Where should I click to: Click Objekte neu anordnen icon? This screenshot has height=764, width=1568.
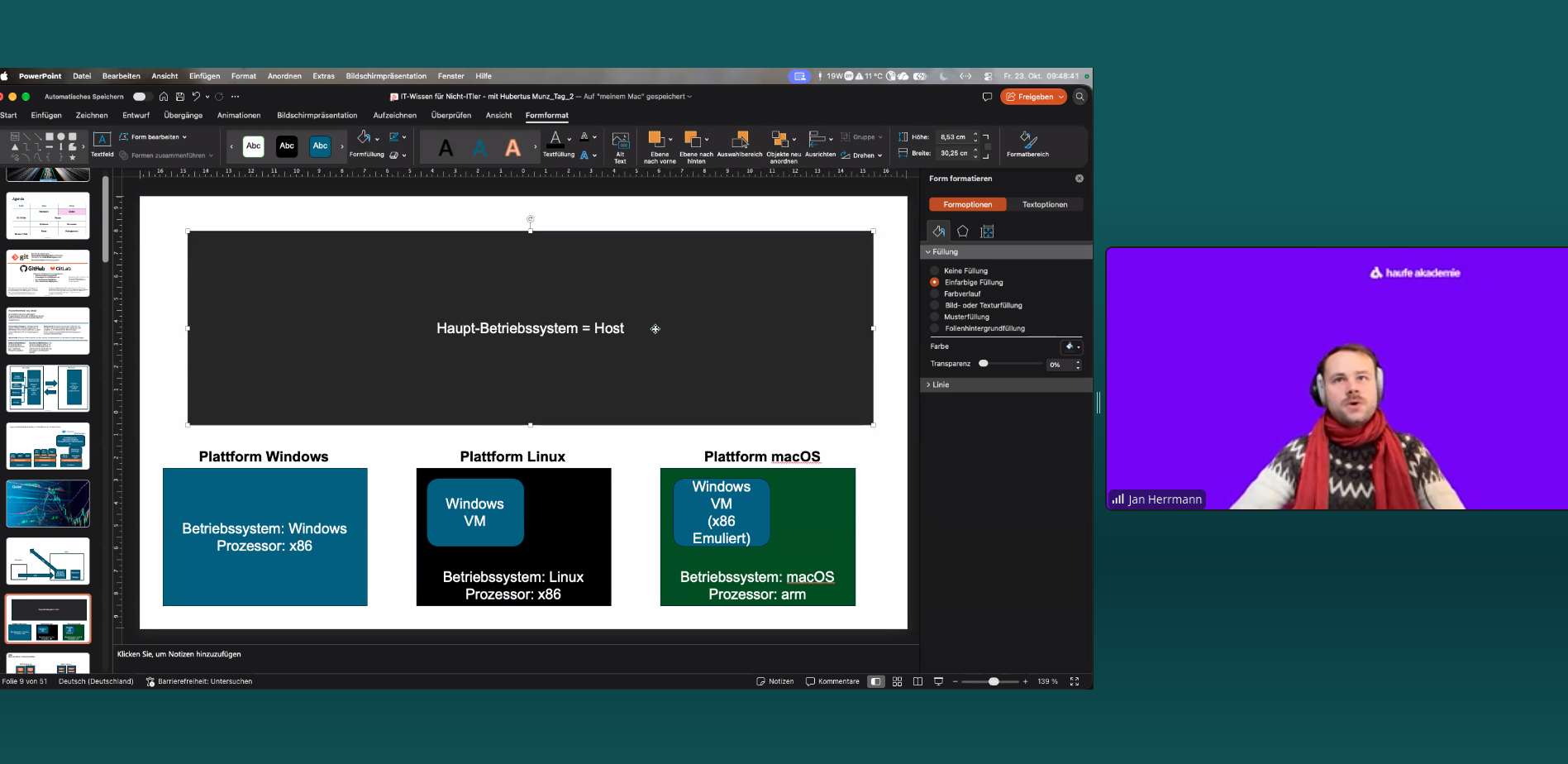pos(779,139)
